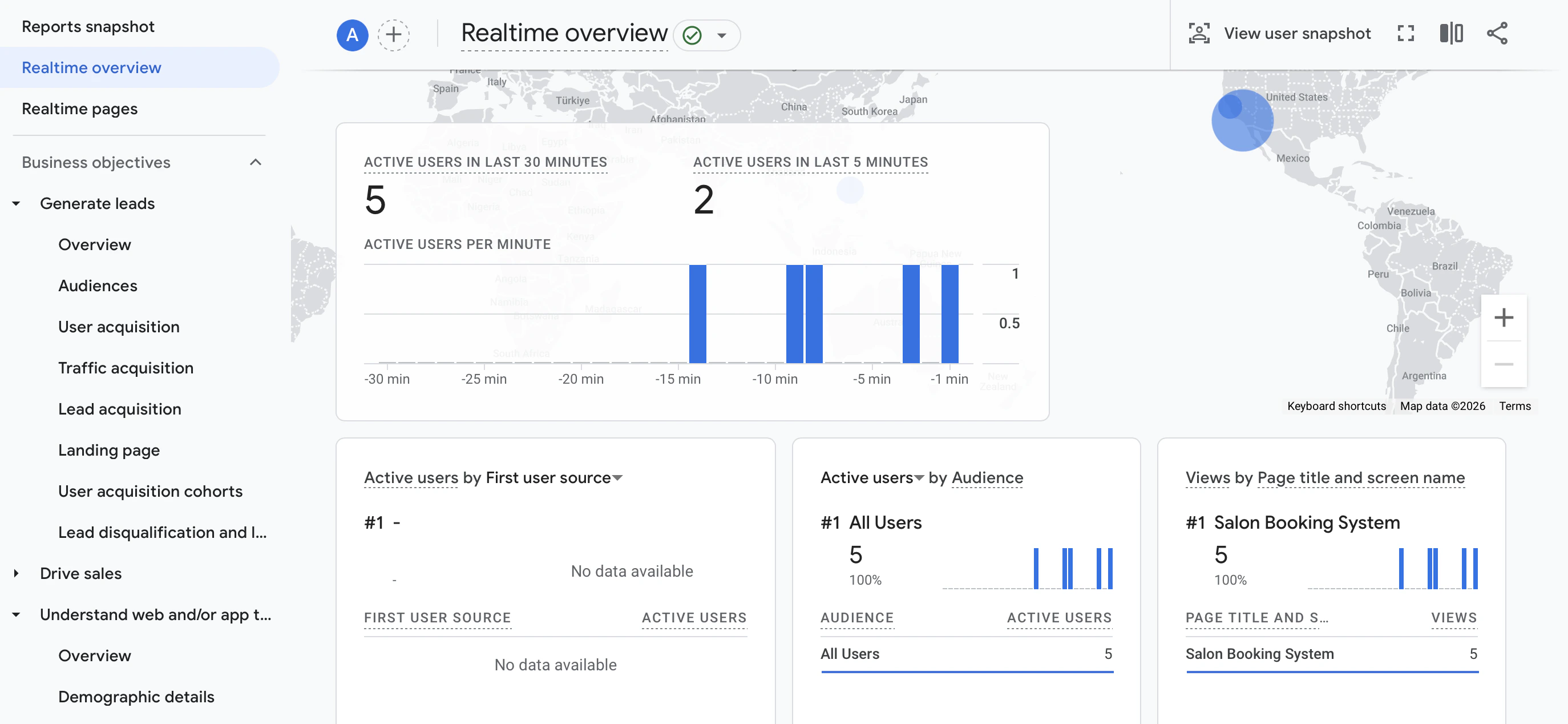
Task: Click the All Users sparkline chart
Action: tap(1028, 568)
